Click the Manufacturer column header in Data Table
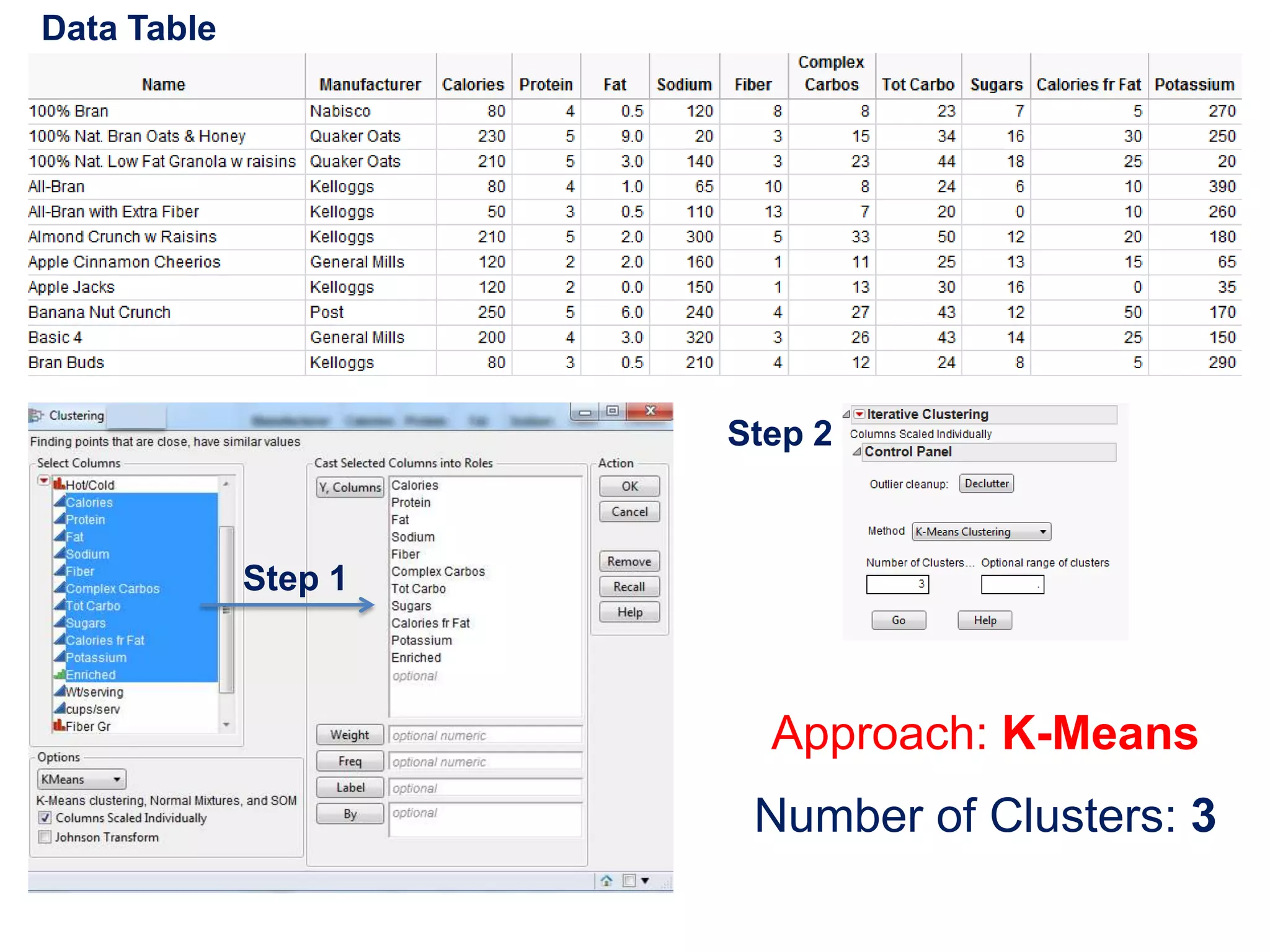1270x952 pixels. (370, 84)
